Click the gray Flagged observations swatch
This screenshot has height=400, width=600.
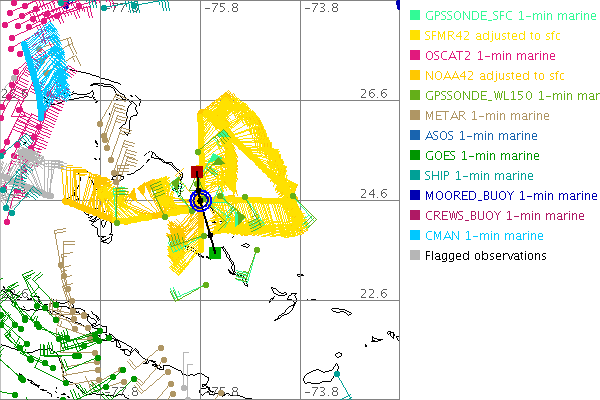[415, 256]
